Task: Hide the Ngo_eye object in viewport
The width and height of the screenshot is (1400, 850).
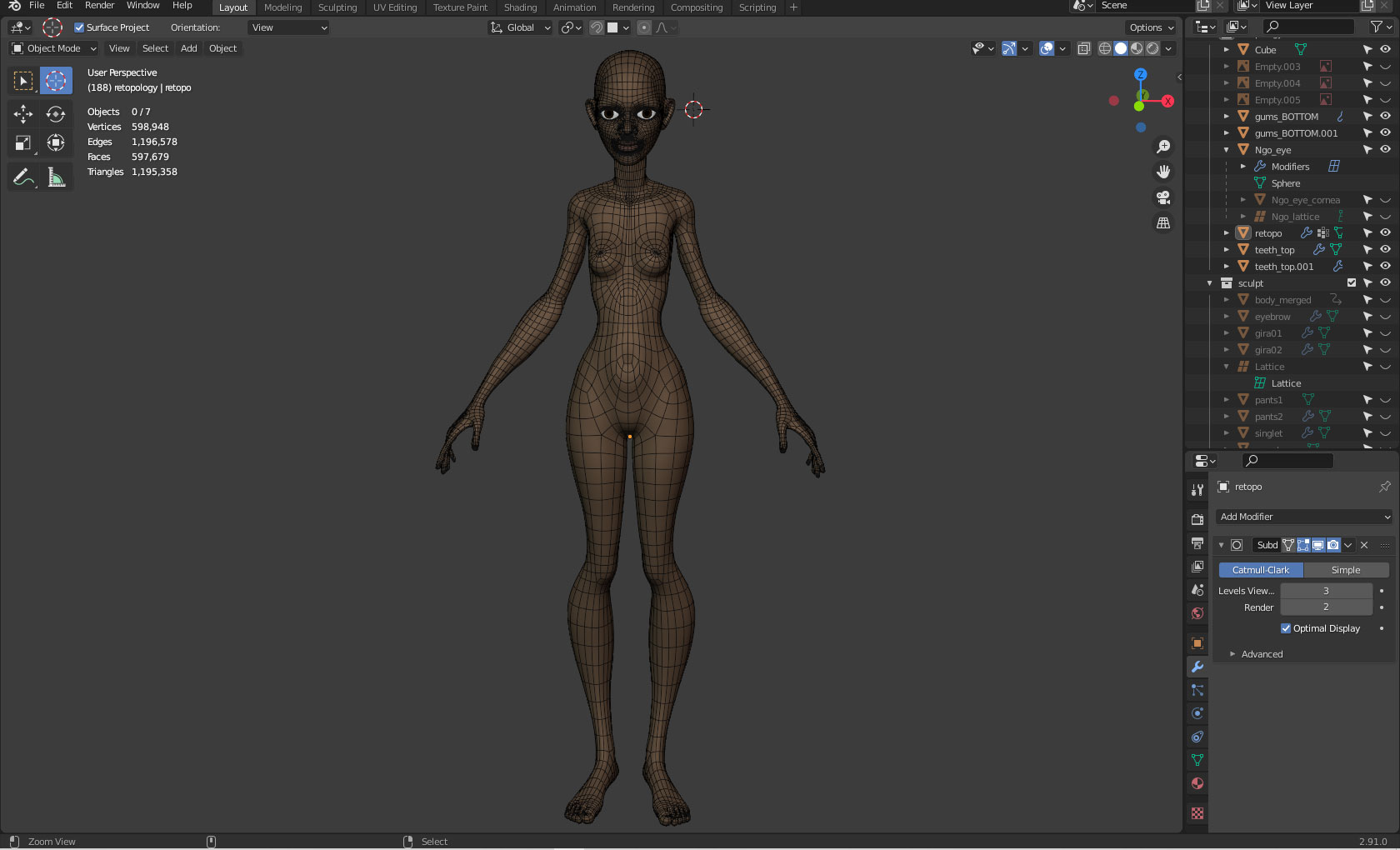Action: pos(1385,150)
